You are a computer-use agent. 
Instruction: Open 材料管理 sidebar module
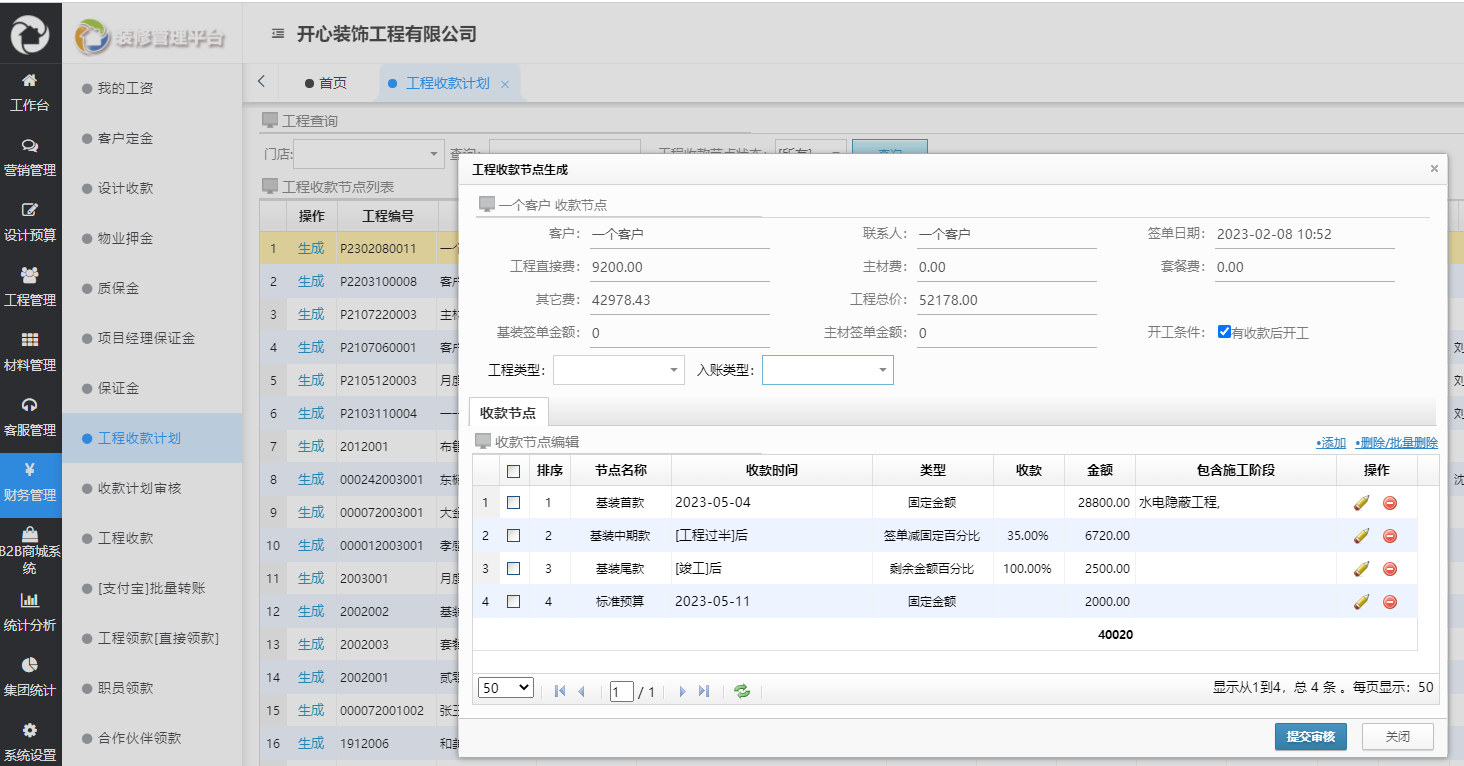30,351
